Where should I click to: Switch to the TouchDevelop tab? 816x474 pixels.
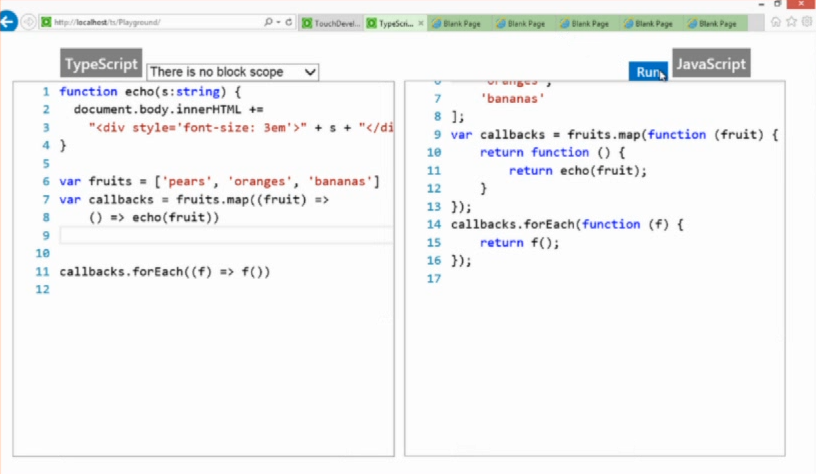tap(331, 23)
